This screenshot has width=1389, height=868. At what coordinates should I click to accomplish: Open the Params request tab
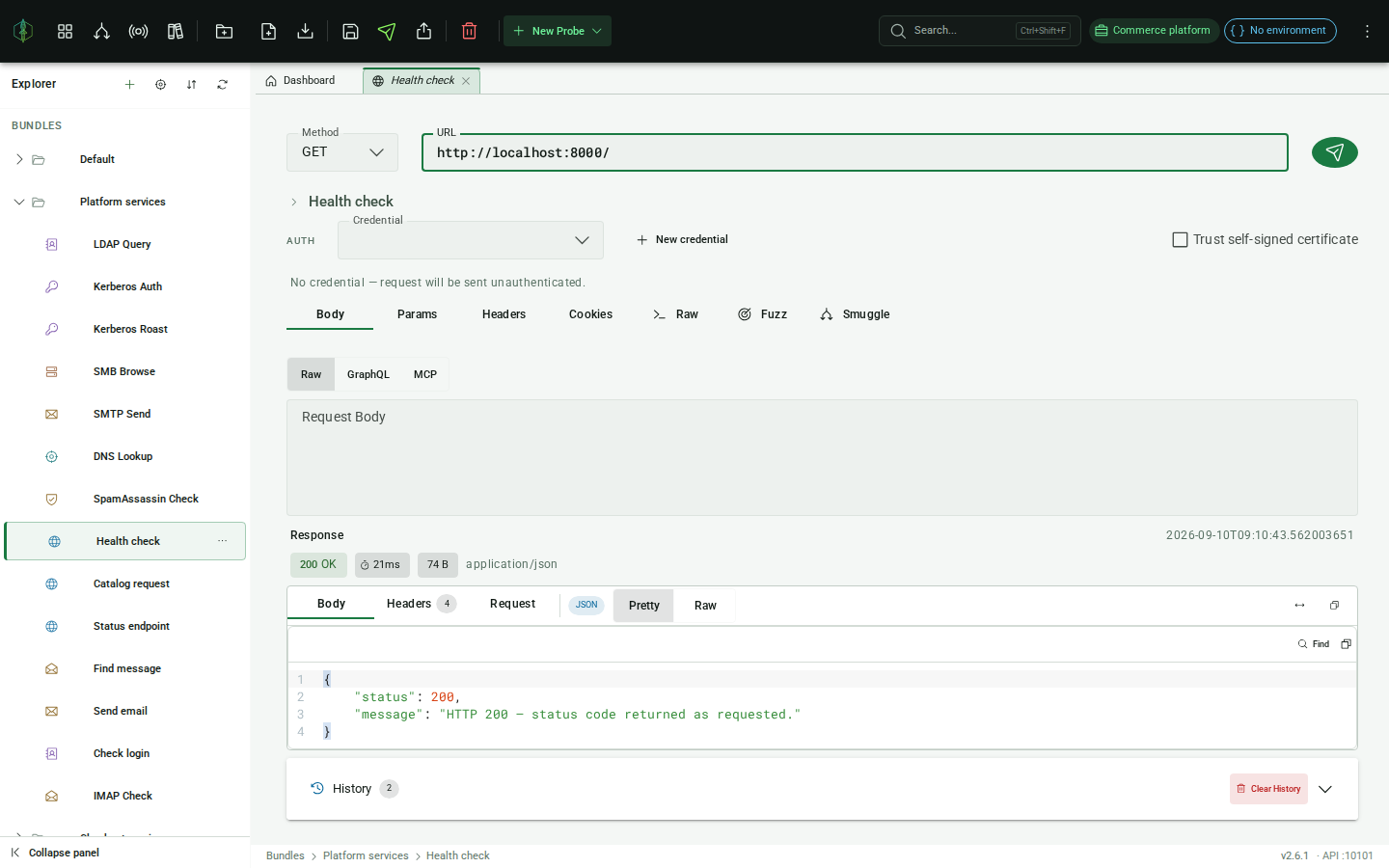(417, 314)
